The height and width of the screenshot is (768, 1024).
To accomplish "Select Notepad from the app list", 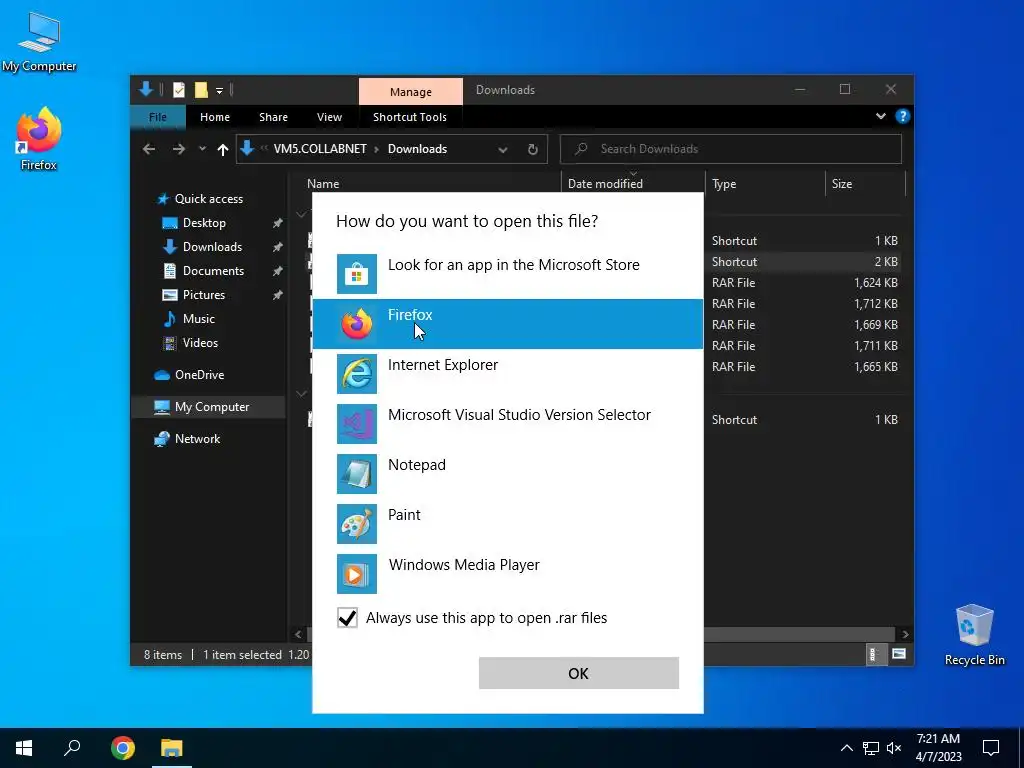I will 507,473.
